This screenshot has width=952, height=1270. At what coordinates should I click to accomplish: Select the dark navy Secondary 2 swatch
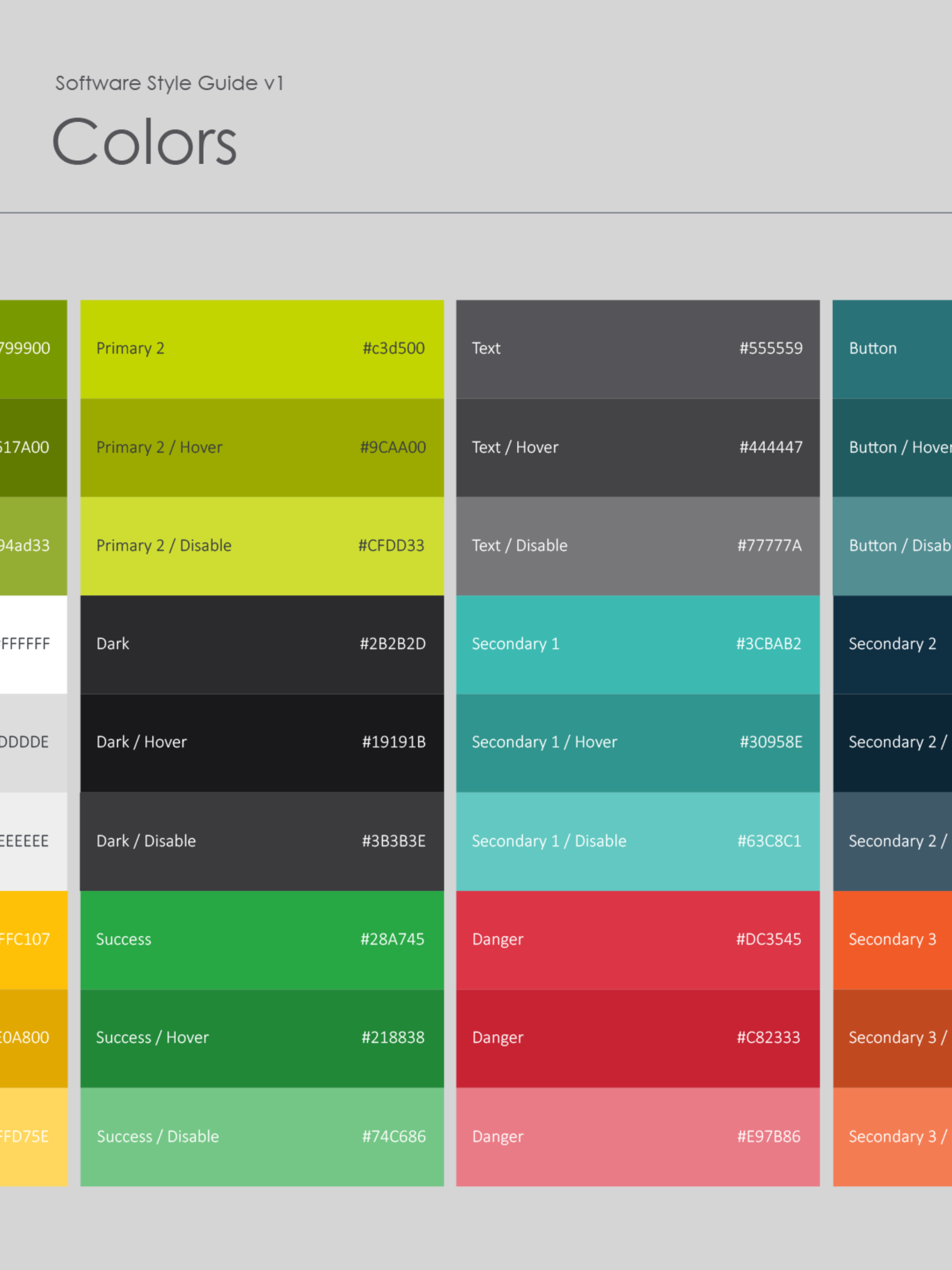pos(892,645)
